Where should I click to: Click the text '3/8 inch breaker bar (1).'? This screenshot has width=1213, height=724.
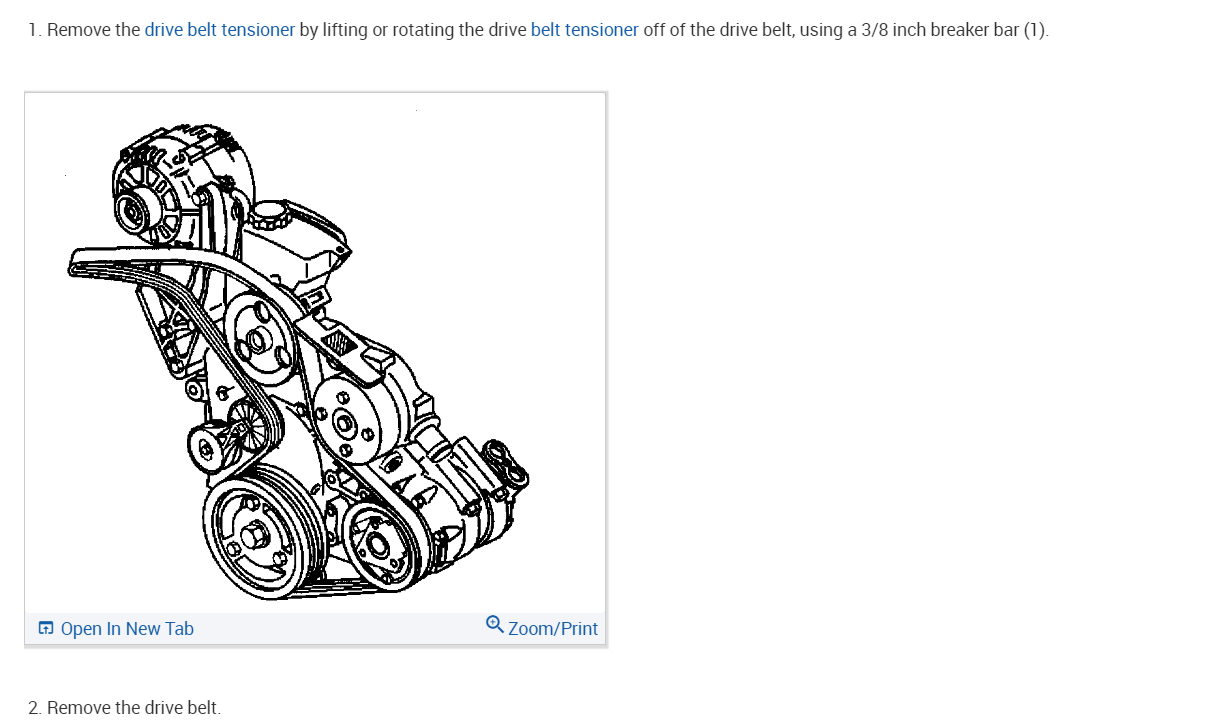[955, 29]
